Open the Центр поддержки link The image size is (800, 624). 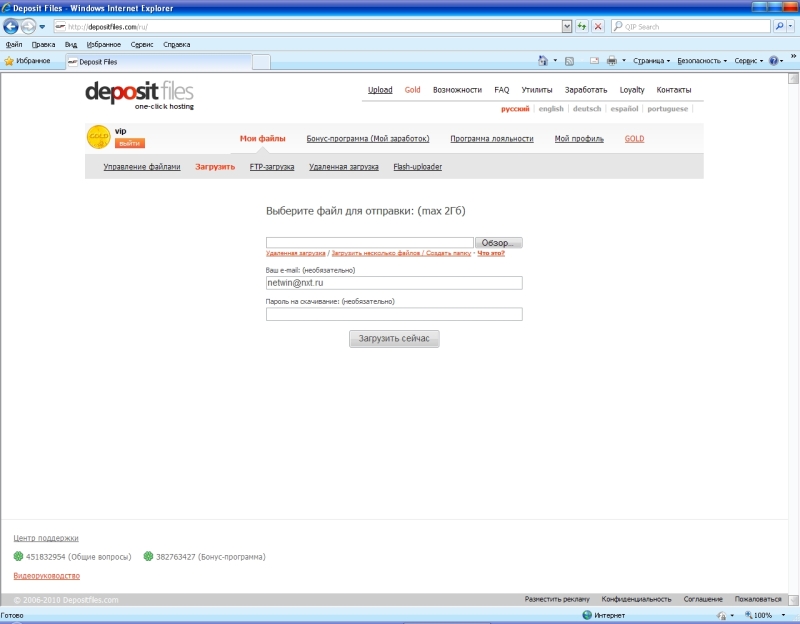(46, 538)
